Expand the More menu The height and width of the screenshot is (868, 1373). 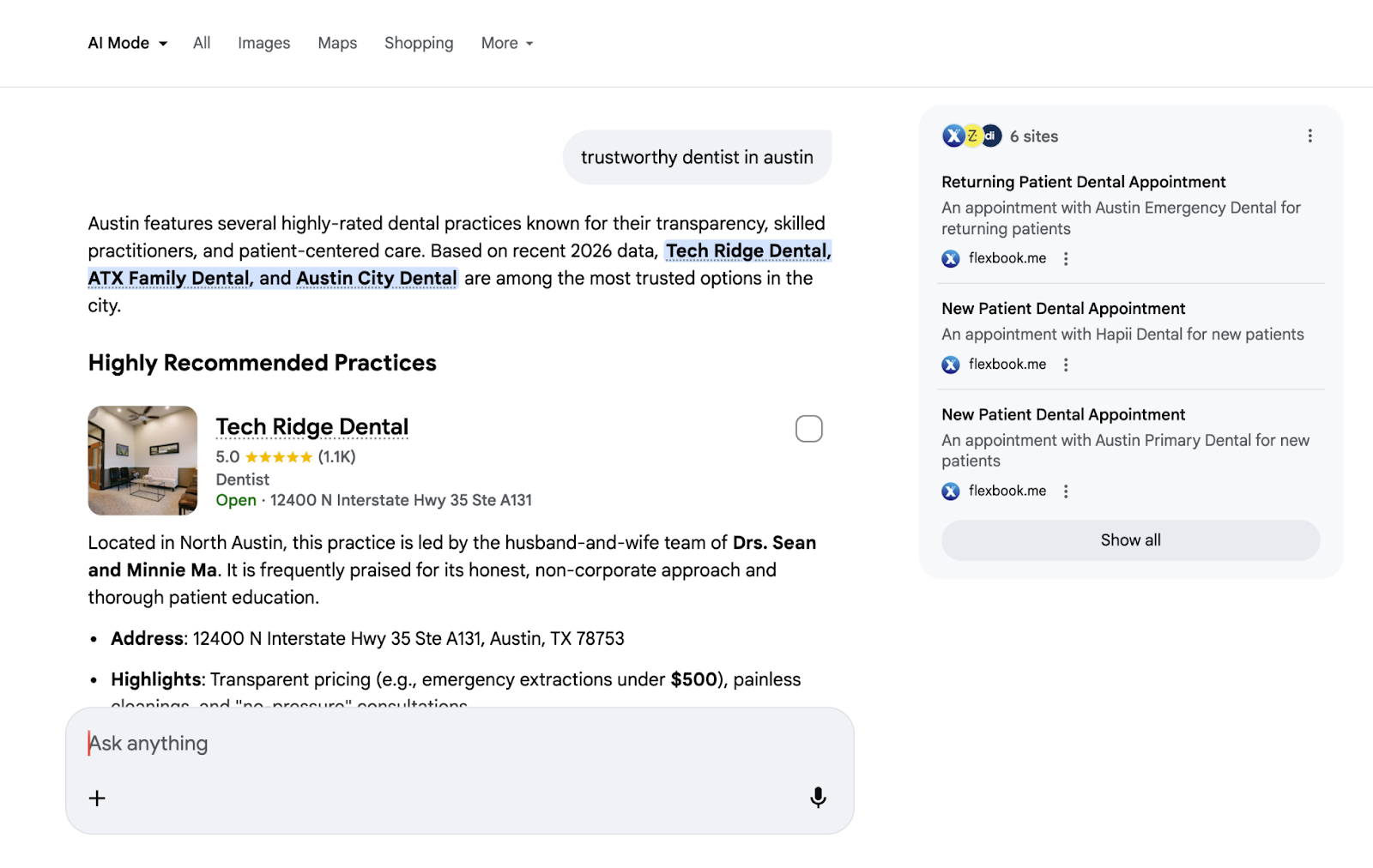point(507,43)
